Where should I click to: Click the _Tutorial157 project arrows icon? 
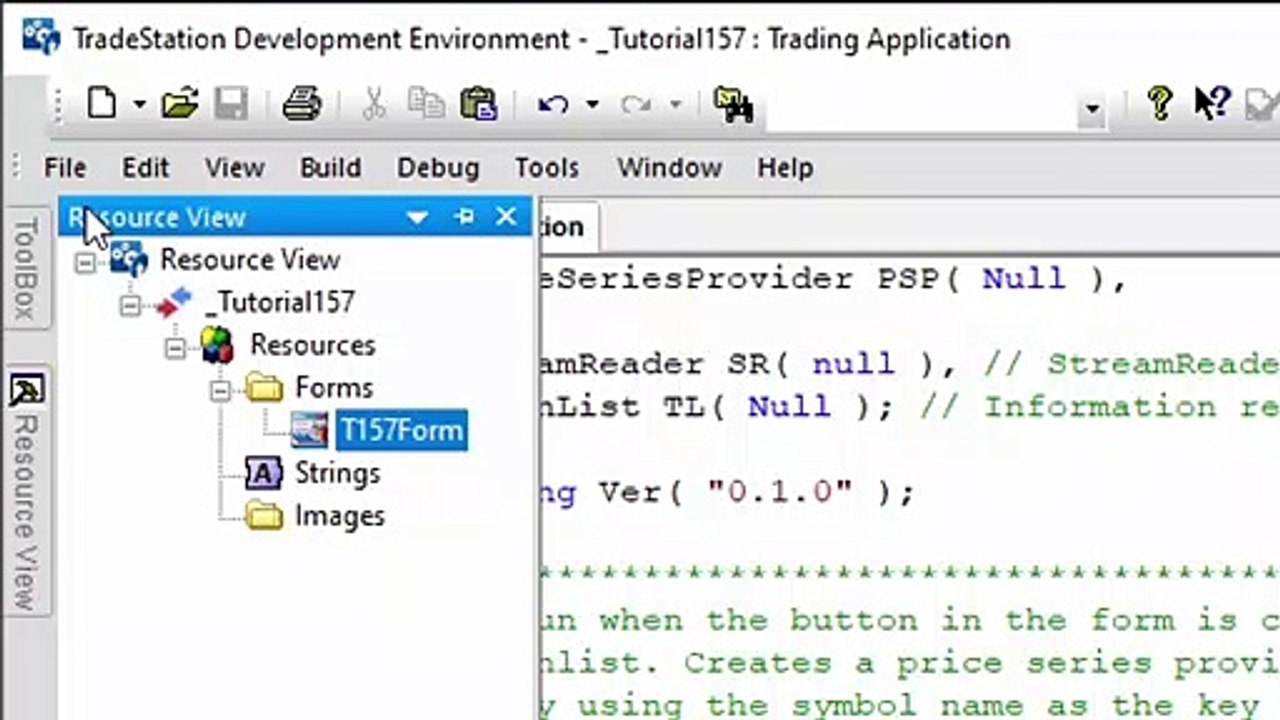pyautogui.click(x=174, y=303)
